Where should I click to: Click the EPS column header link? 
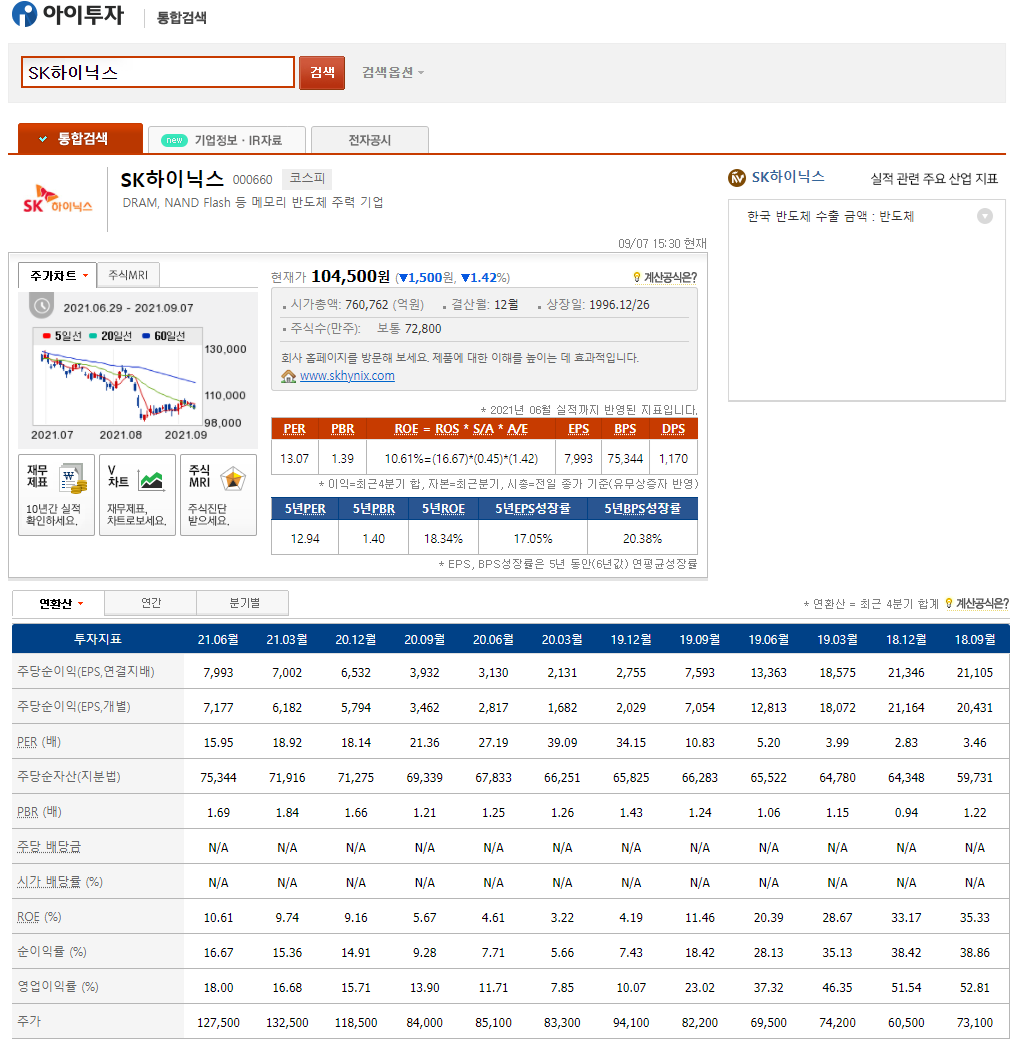pyautogui.click(x=578, y=429)
